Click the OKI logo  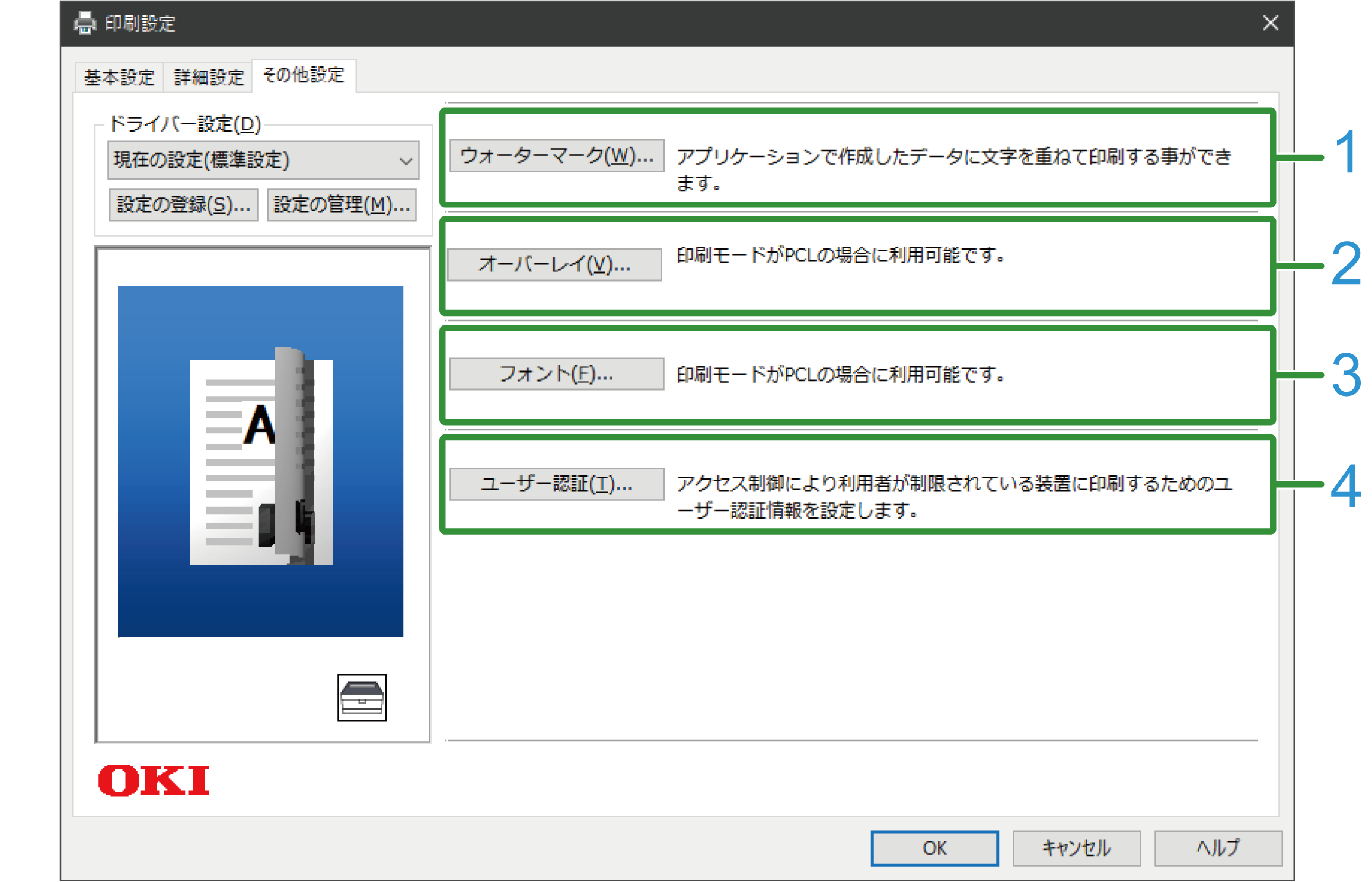(x=154, y=780)
